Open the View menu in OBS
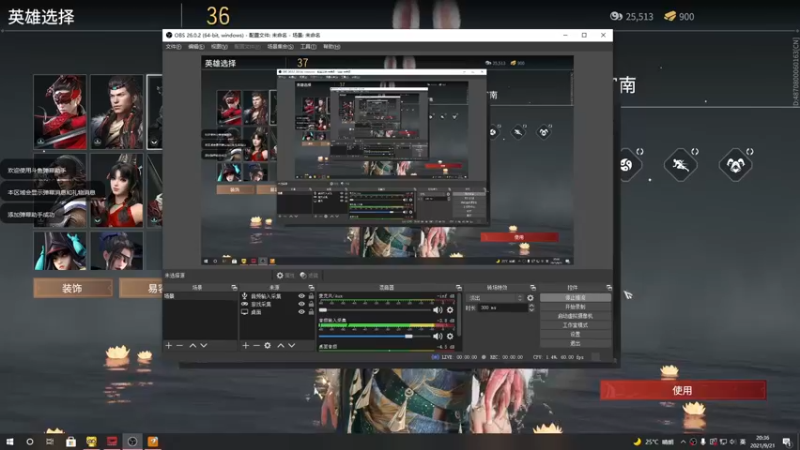Image resolution: width=800 pixels, height=450 pixels. pyautogui.click(x=219, y=46)
